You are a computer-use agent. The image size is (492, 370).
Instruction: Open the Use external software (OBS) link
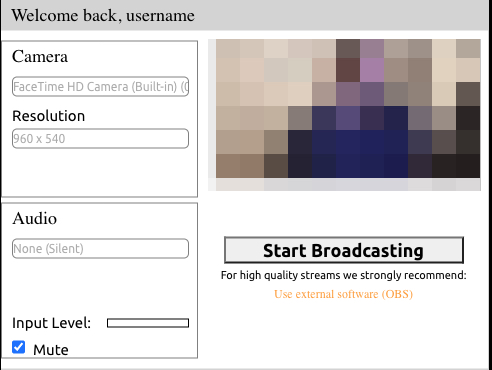(343, 294)
